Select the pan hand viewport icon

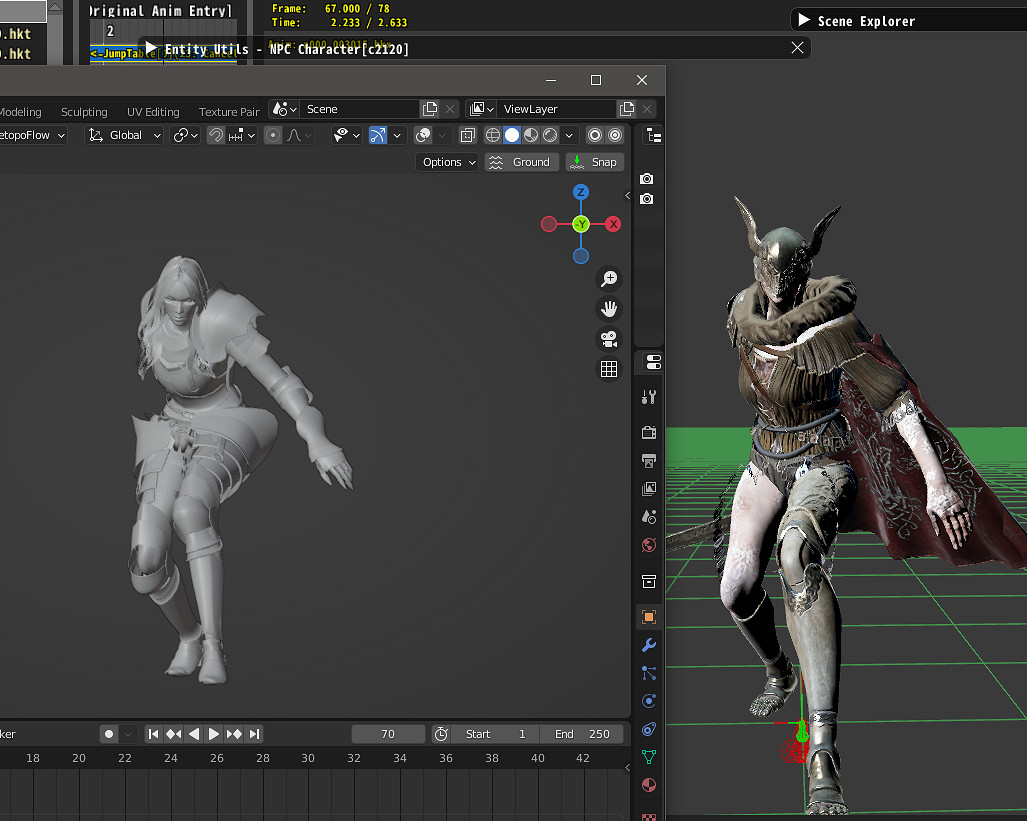click(608, 309)
